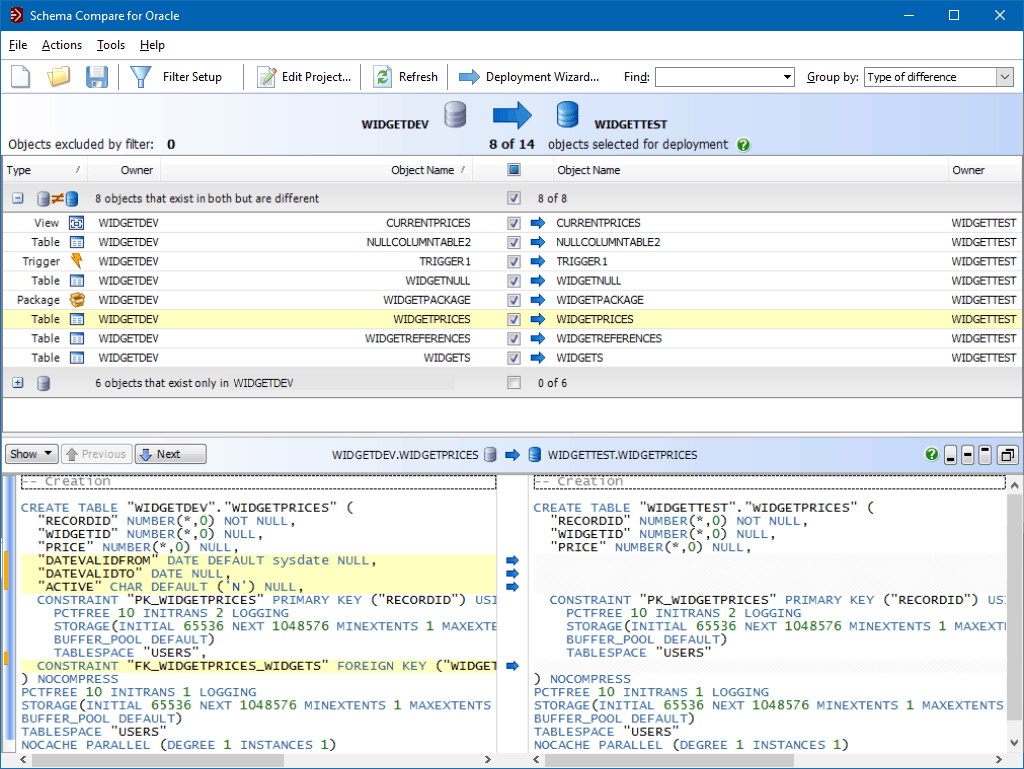
Task: Open the Actions menu
Action: click(61, 45)
